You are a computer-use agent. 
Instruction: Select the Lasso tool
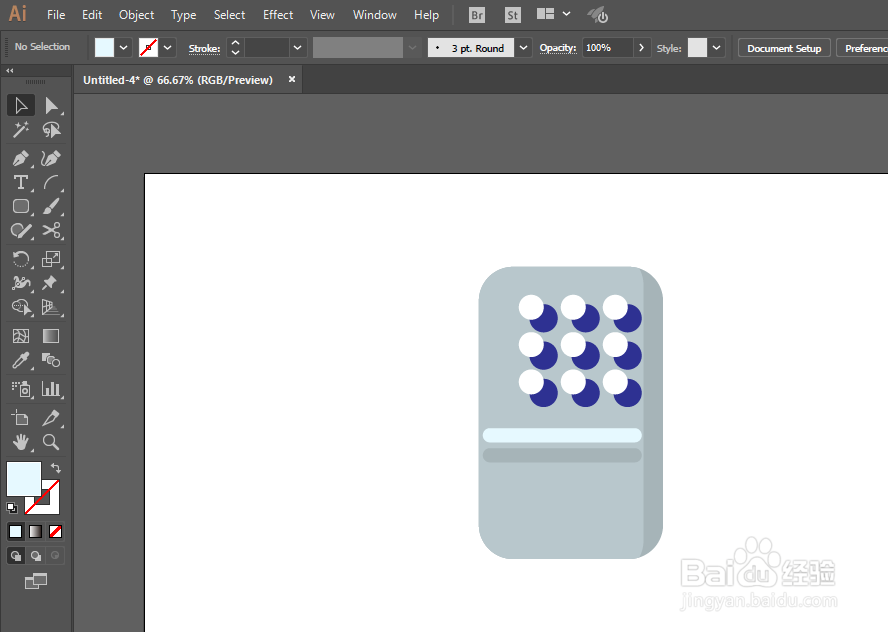tap(51, 130)
